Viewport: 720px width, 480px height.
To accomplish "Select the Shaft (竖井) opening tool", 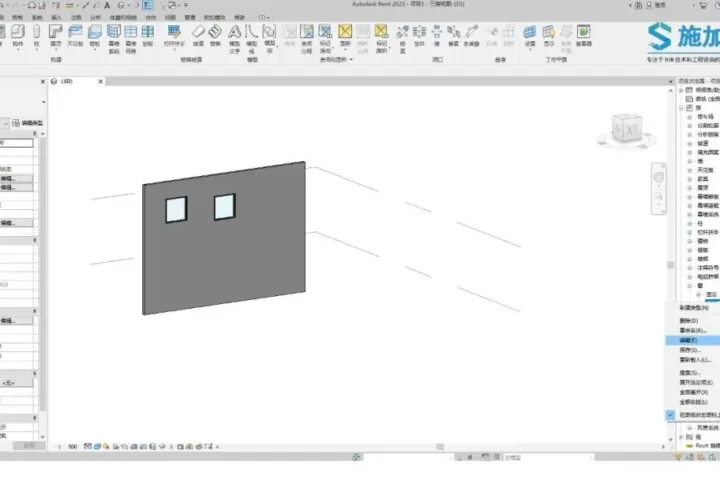I will tap(419, 36).
